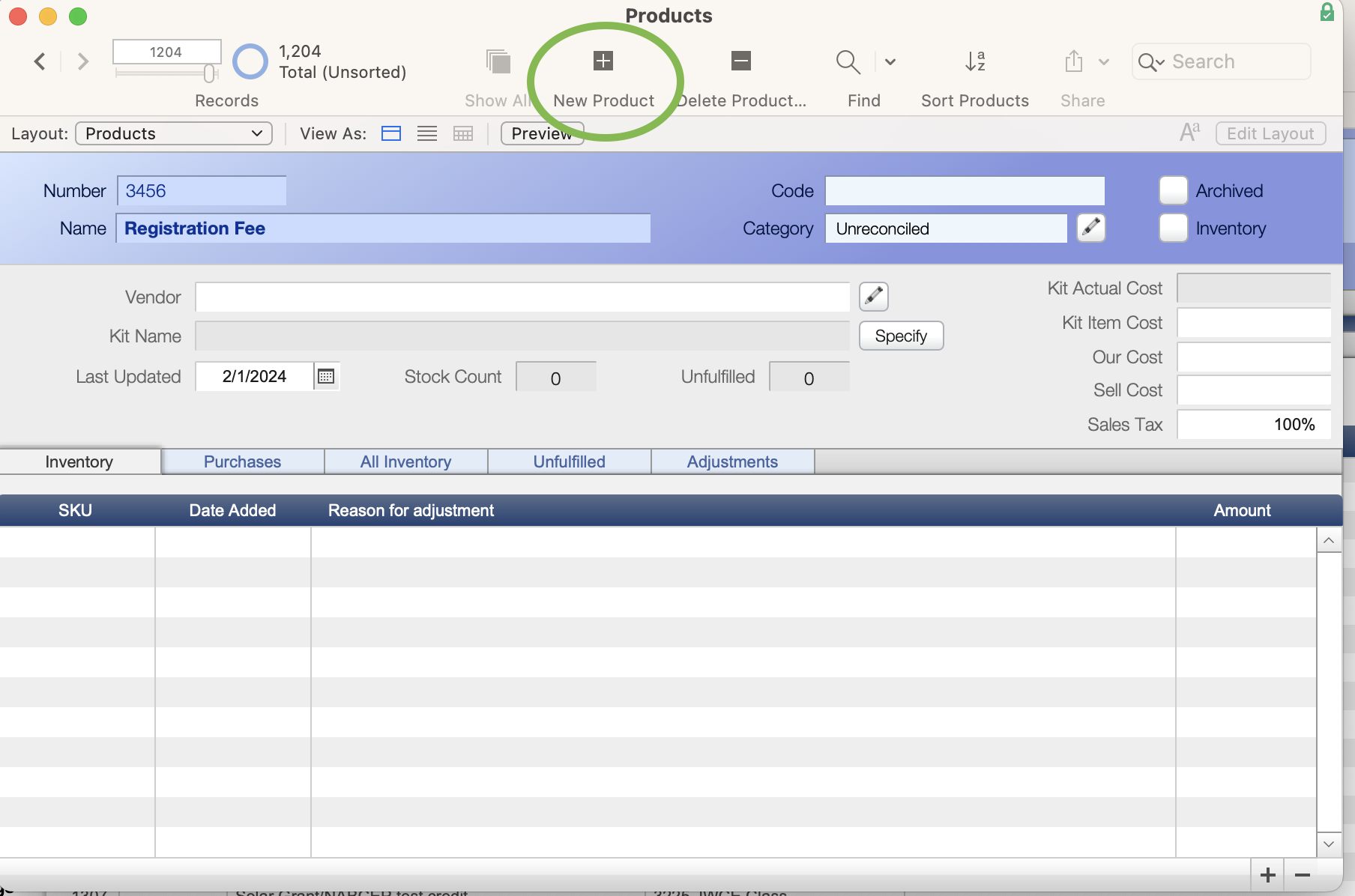This screenshot has width=1355, height=896.
Task: Click the Reason for adjustment header
Action: 411,510
